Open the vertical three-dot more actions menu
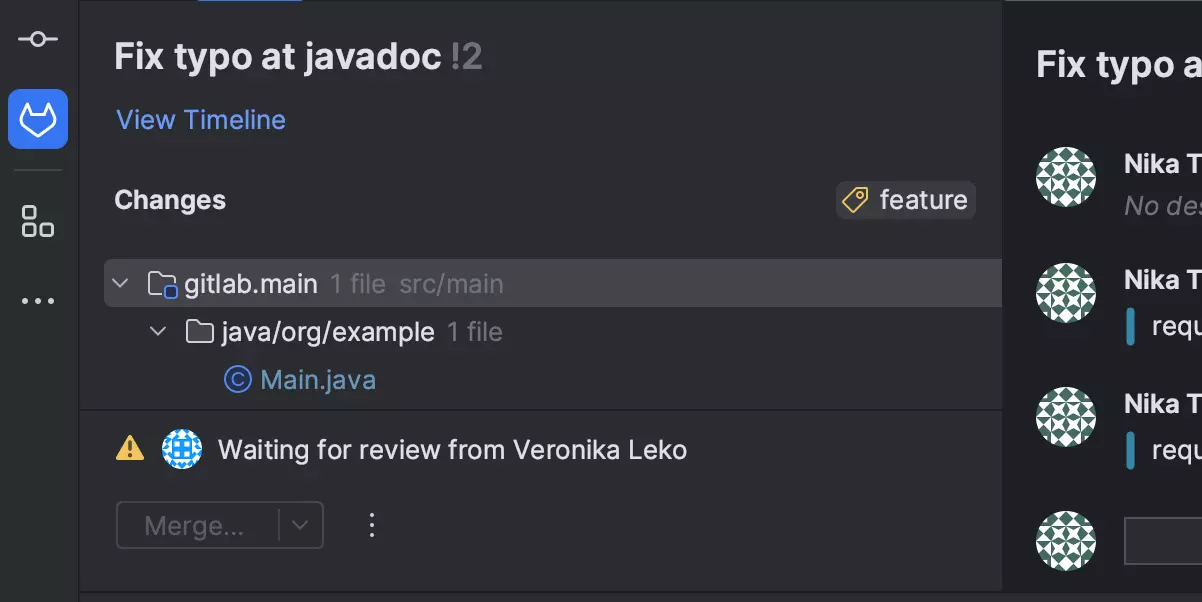Viewport: 1202px width, 602px height. [372, 525]
